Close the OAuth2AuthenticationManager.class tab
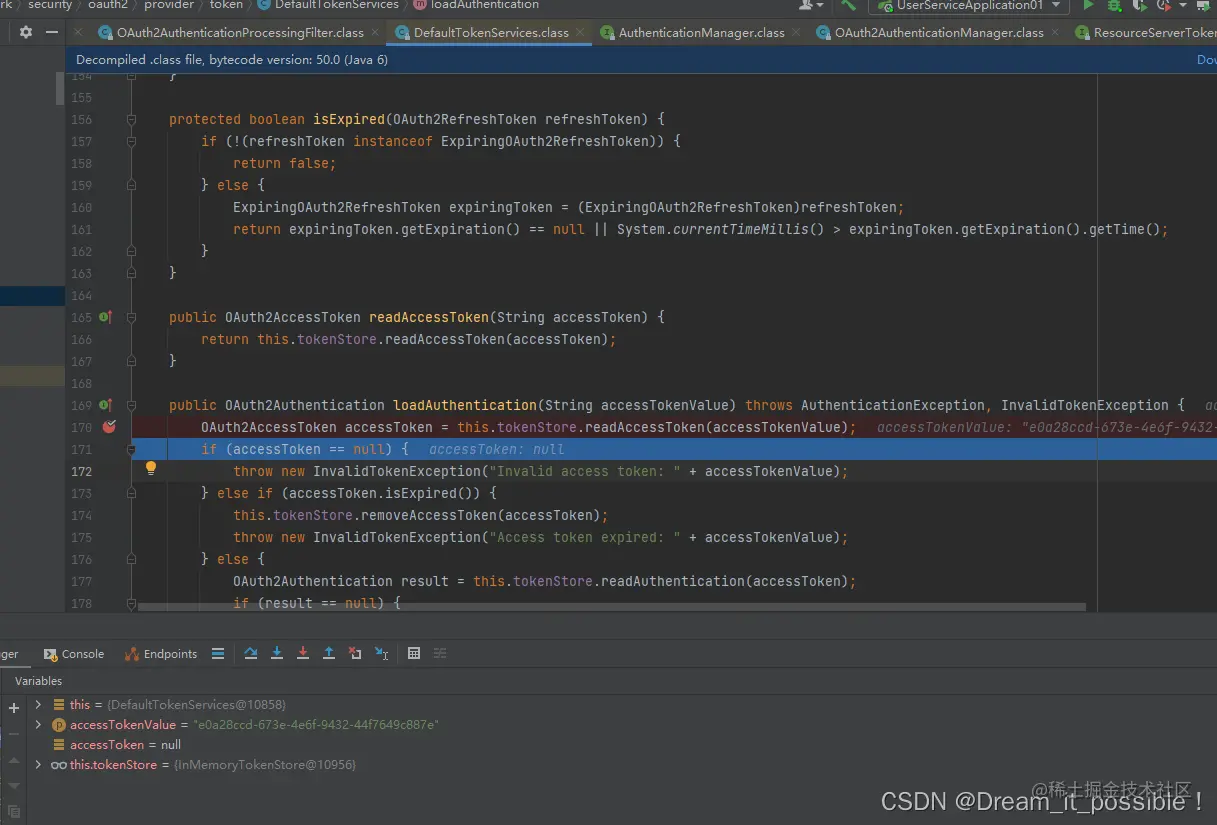This screenshot has width=1217, height=825. [x=1054, y=32]
